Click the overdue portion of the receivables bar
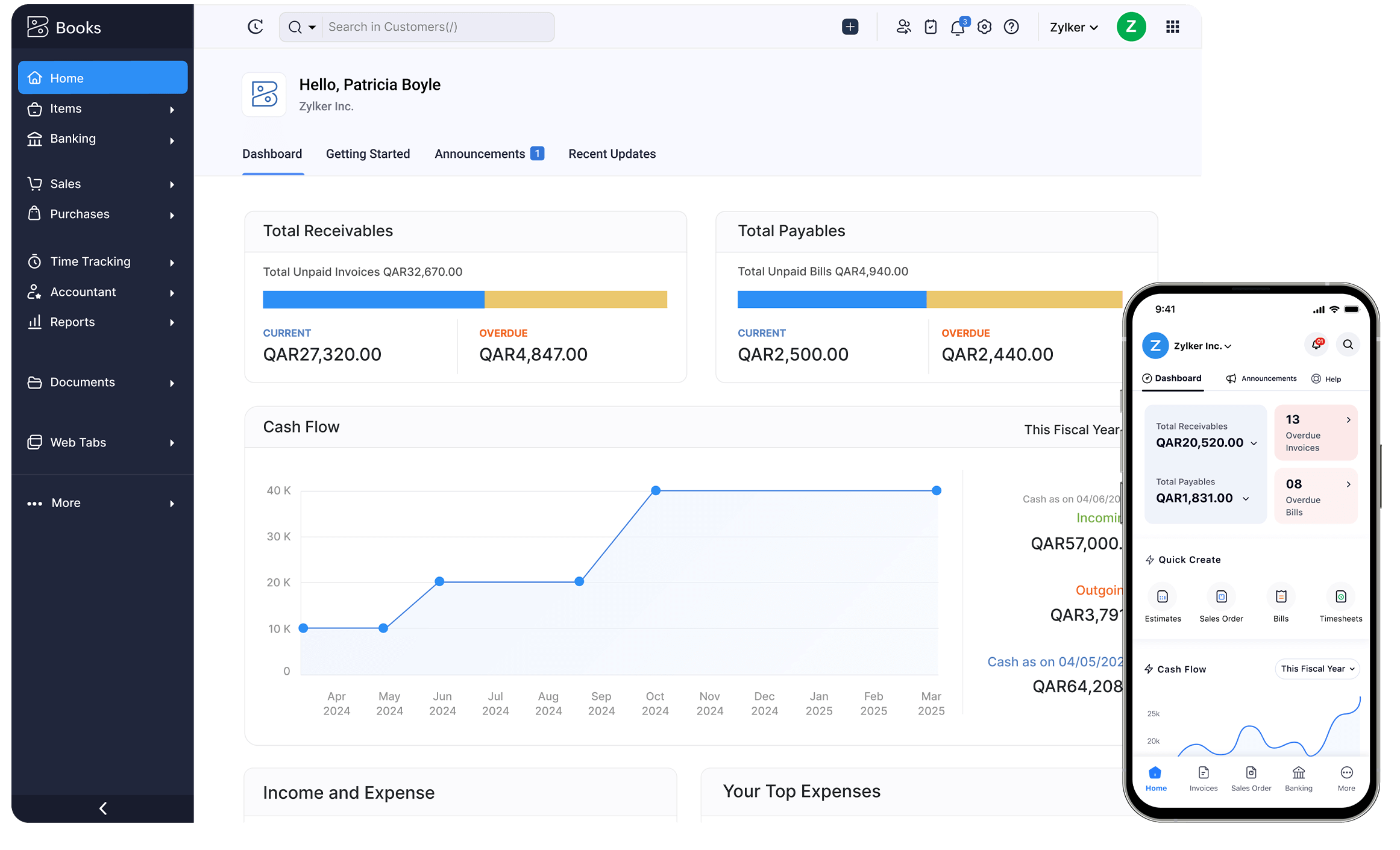Viewport: 1400px width, 850px height. [576, 299]
